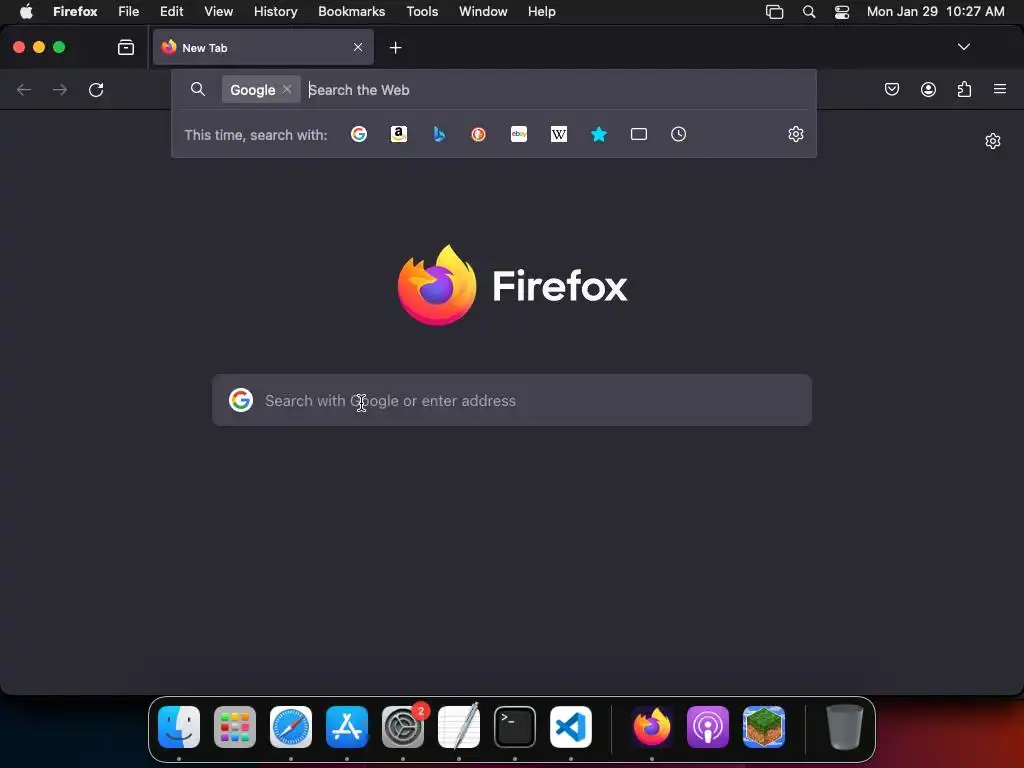This screenshot has width=1024, height=768.
Task: Click the magnifier icon in the address bar
Action: click(x=198, y=89)
